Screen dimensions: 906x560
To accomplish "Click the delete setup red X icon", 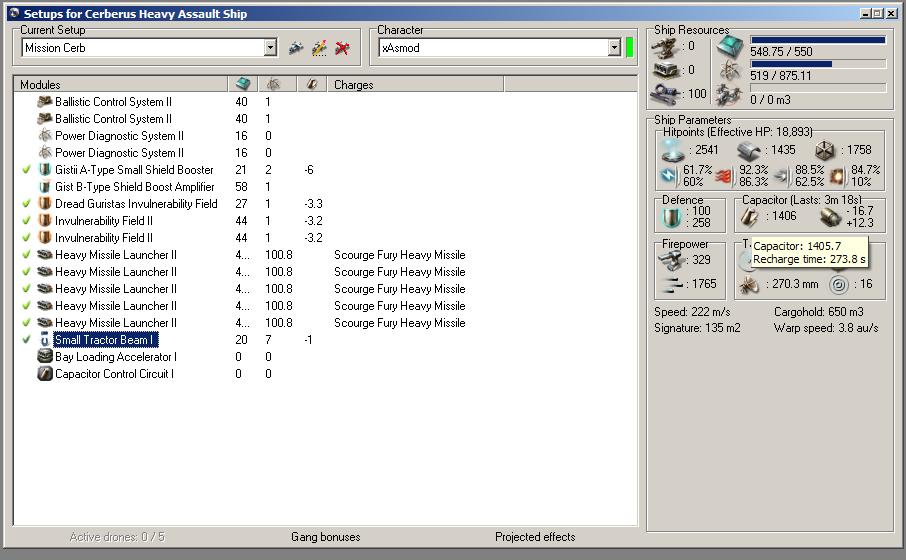I will (x=342, y=48).
